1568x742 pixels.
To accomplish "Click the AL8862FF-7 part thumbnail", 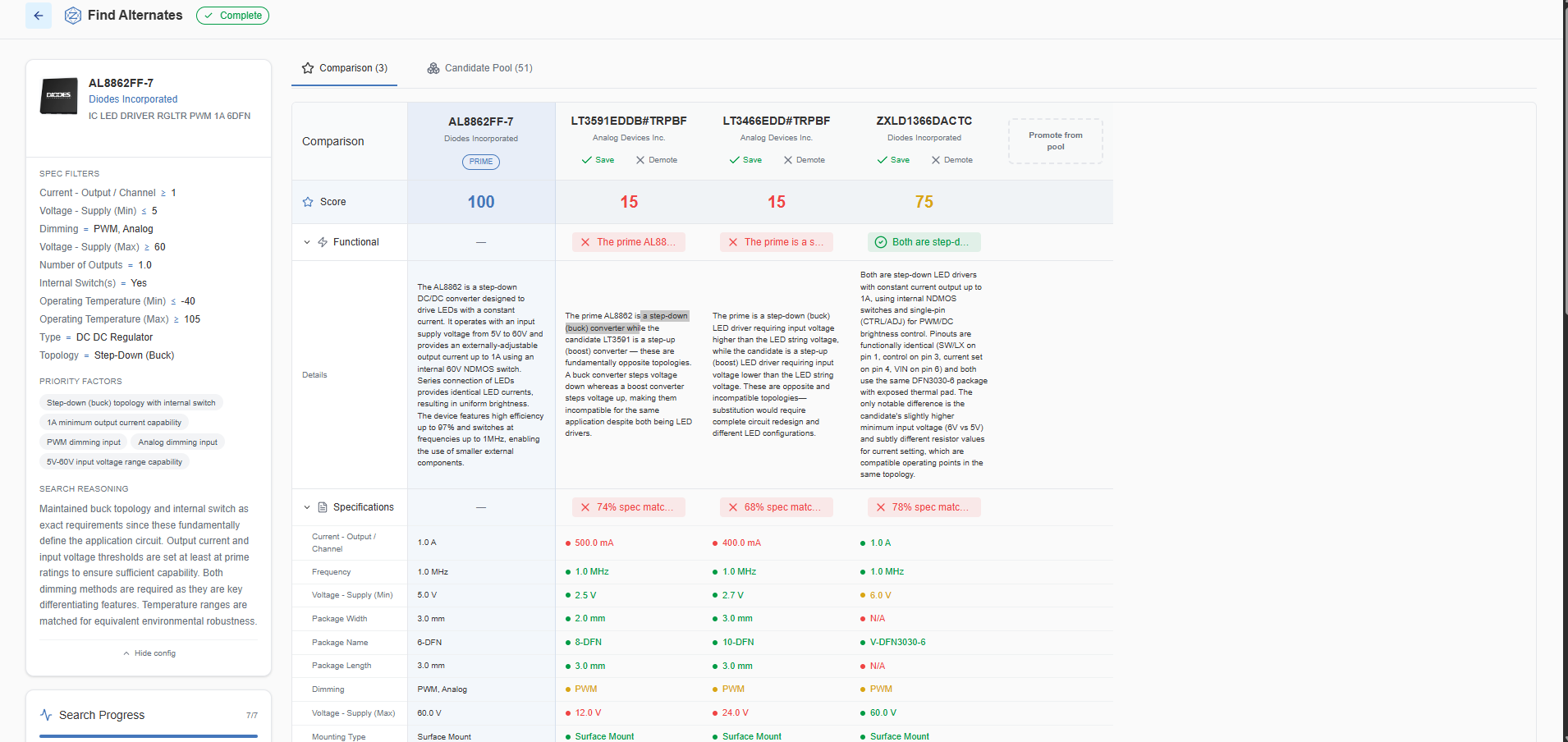I will (x=59, y=96).
